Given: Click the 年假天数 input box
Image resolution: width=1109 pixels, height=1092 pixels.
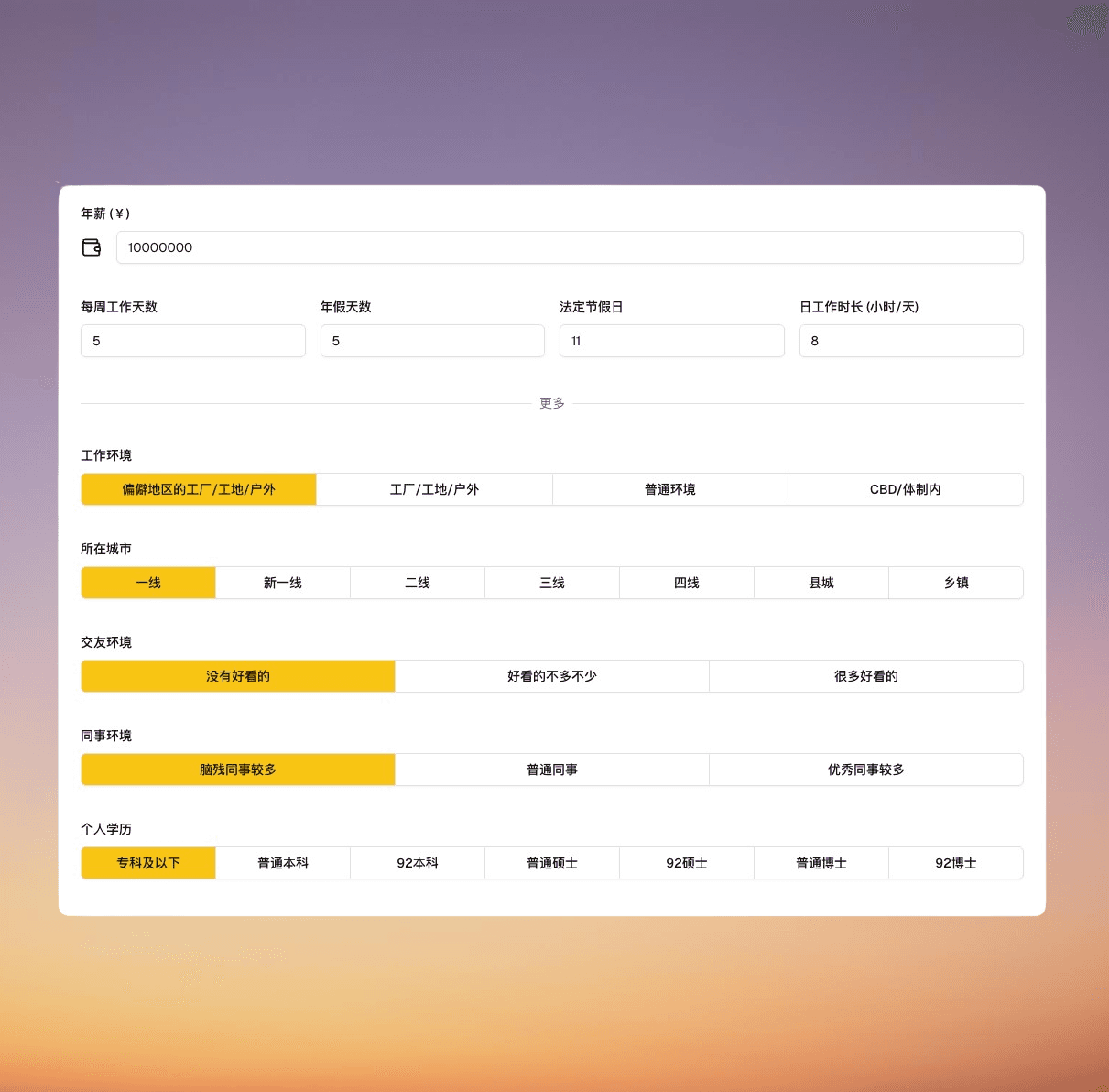Looking at the screenshot, I should (432, 341).
